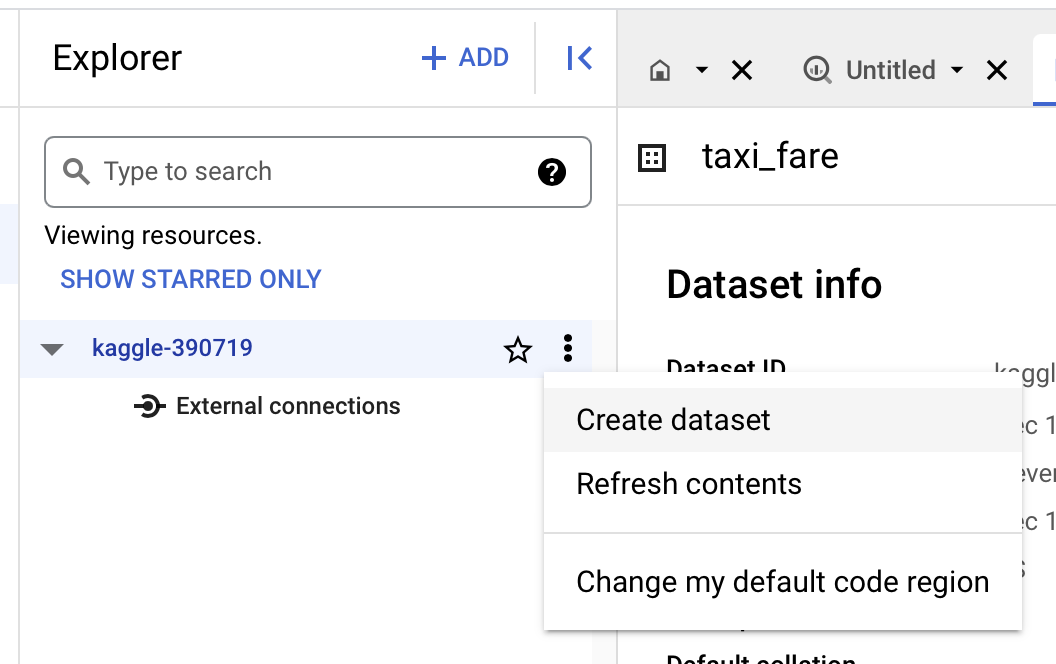This screenshot has height=664, width=1056.
Task: Collapse the Explorer panel
Action: 578,58
